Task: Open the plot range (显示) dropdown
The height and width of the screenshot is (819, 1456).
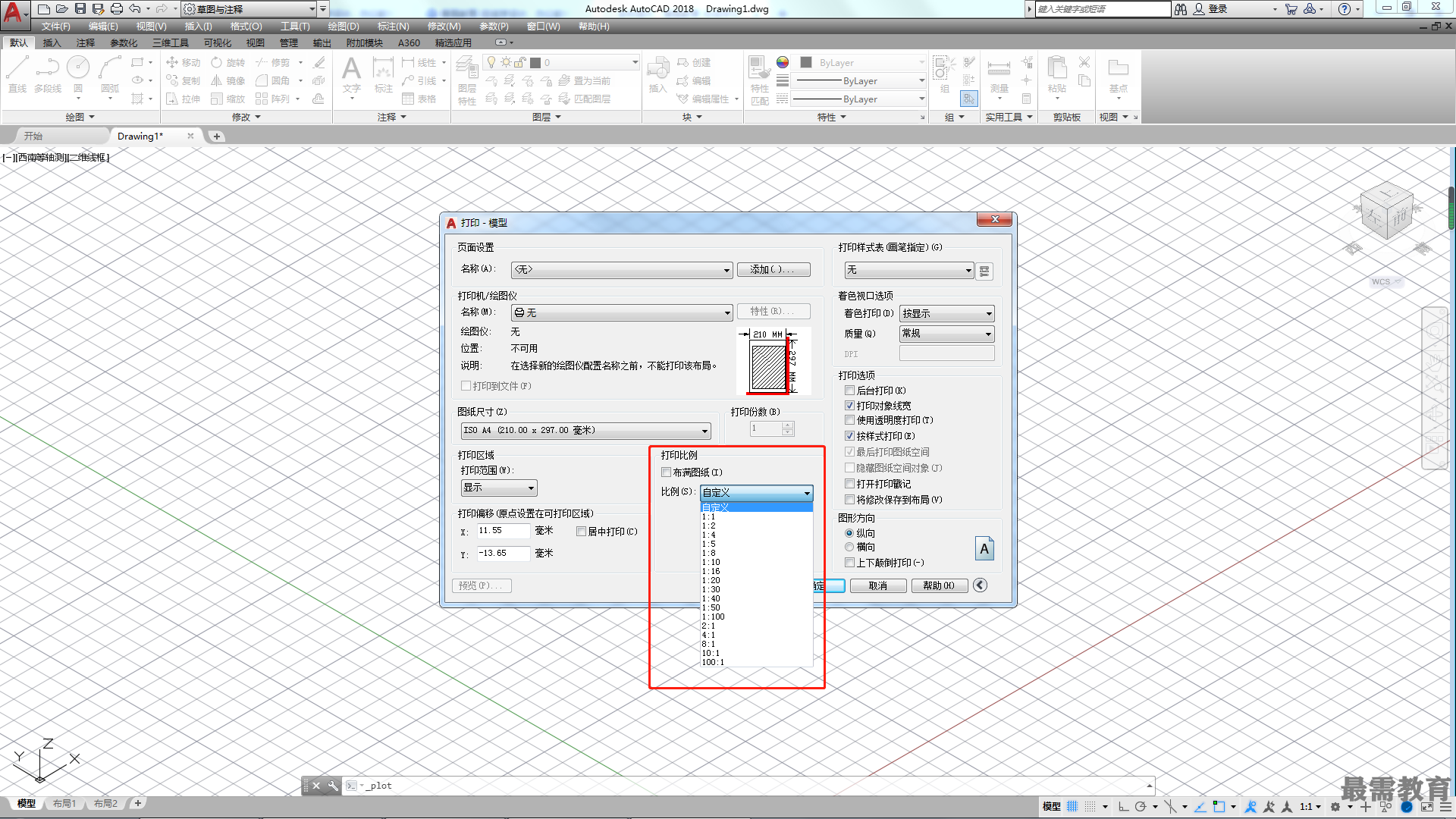Action: click(x=499, y=488)
